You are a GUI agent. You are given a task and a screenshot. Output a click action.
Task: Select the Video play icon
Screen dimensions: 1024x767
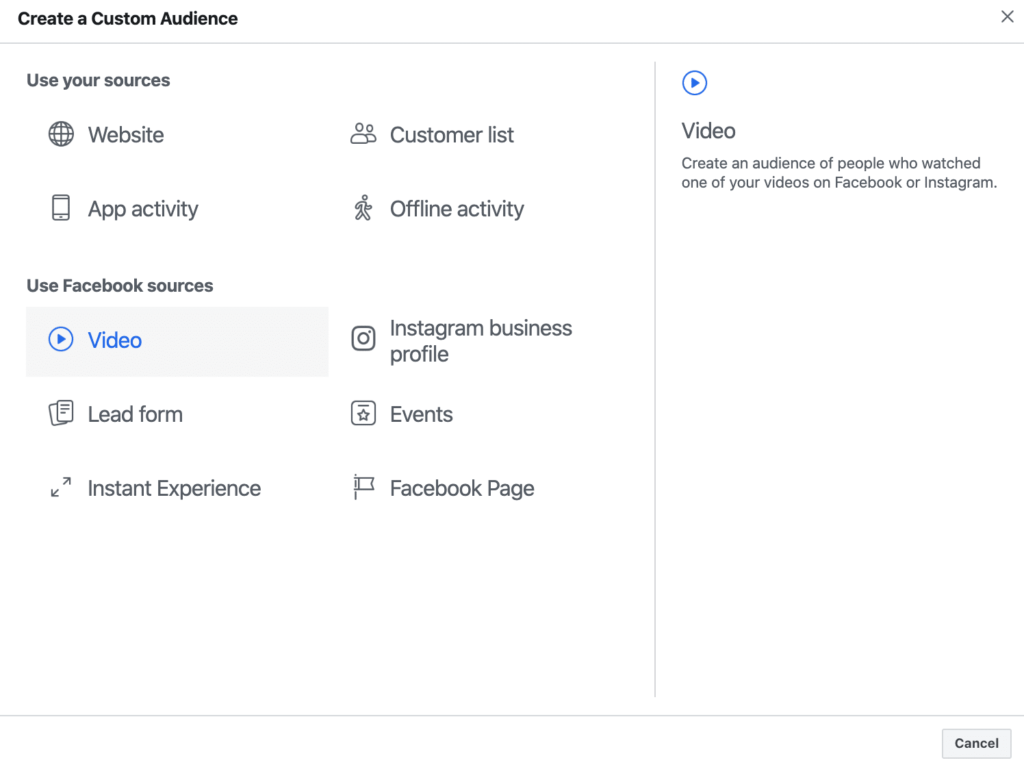click(x=61, y=340)
